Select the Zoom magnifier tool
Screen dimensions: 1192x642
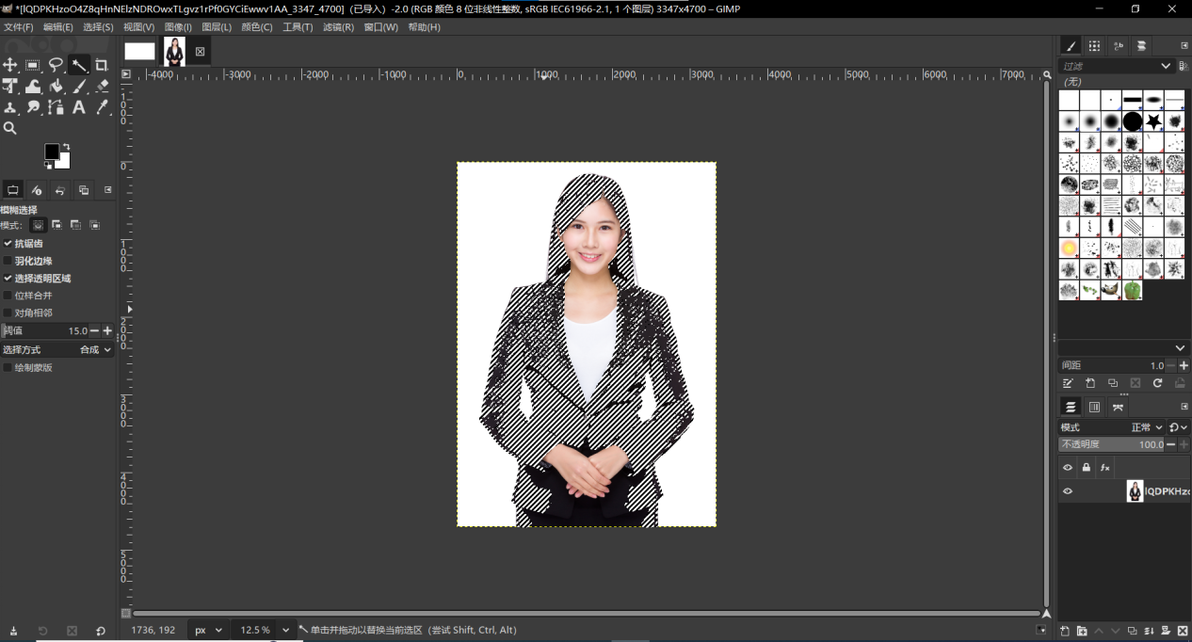[x=11, y=128]
